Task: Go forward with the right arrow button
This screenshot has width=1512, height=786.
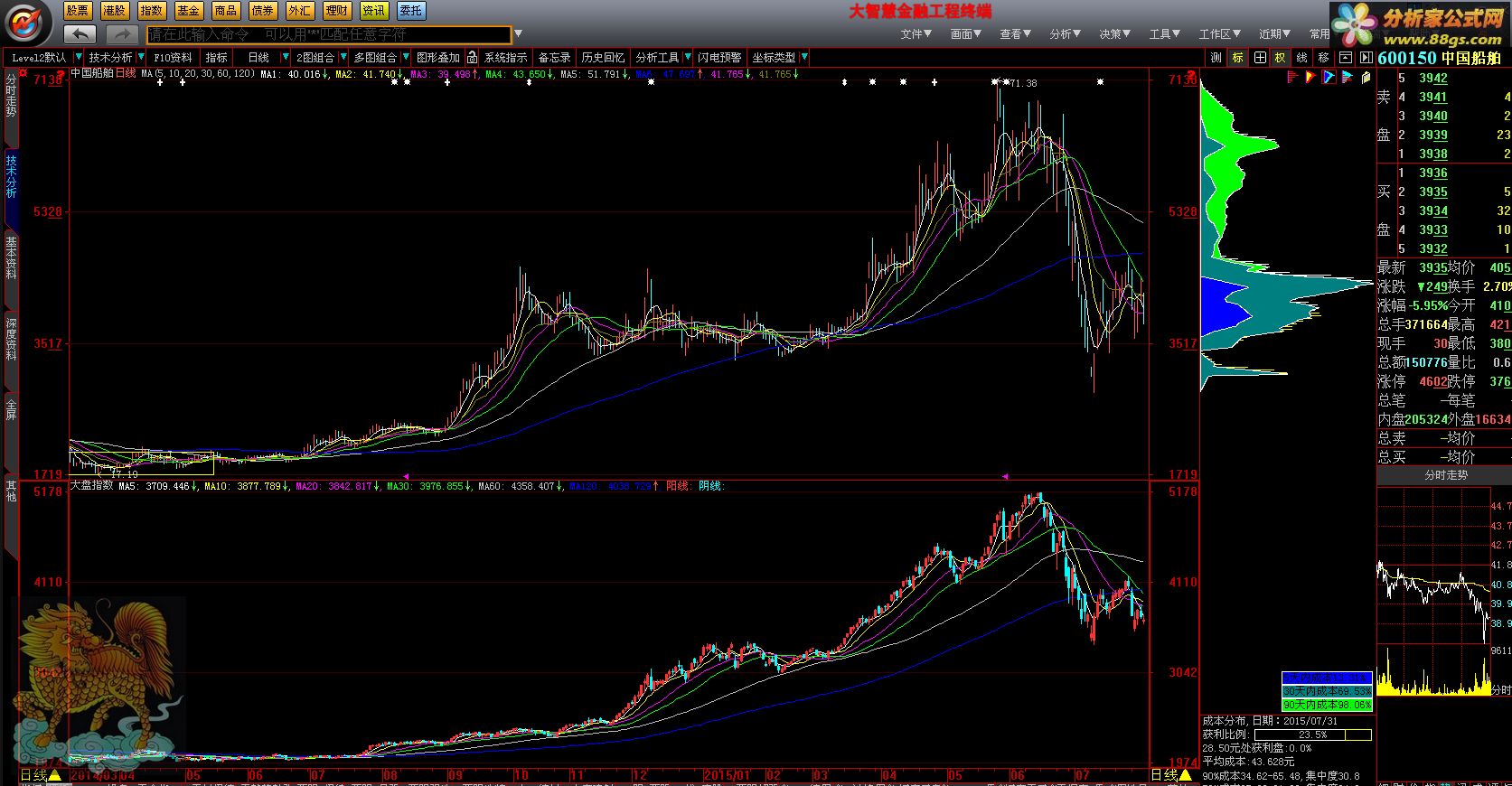Action: 122,34
